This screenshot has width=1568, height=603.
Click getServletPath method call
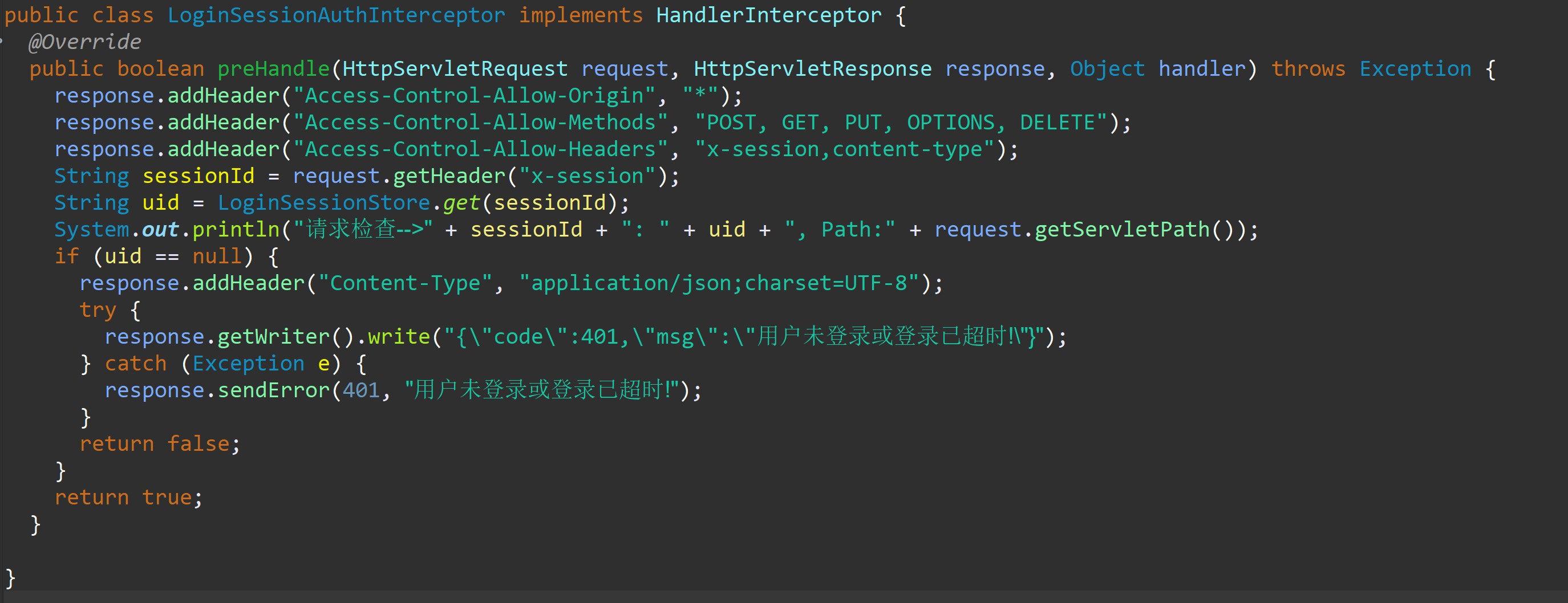(1122, 229)
